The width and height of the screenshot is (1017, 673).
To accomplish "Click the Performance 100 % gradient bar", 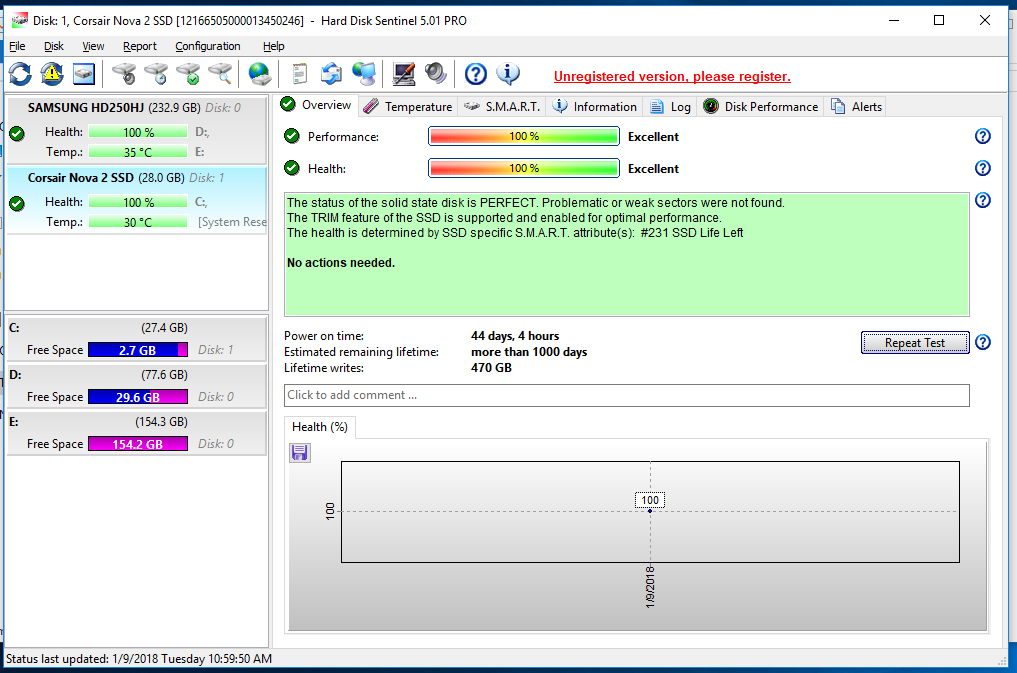I will point(524,136).
